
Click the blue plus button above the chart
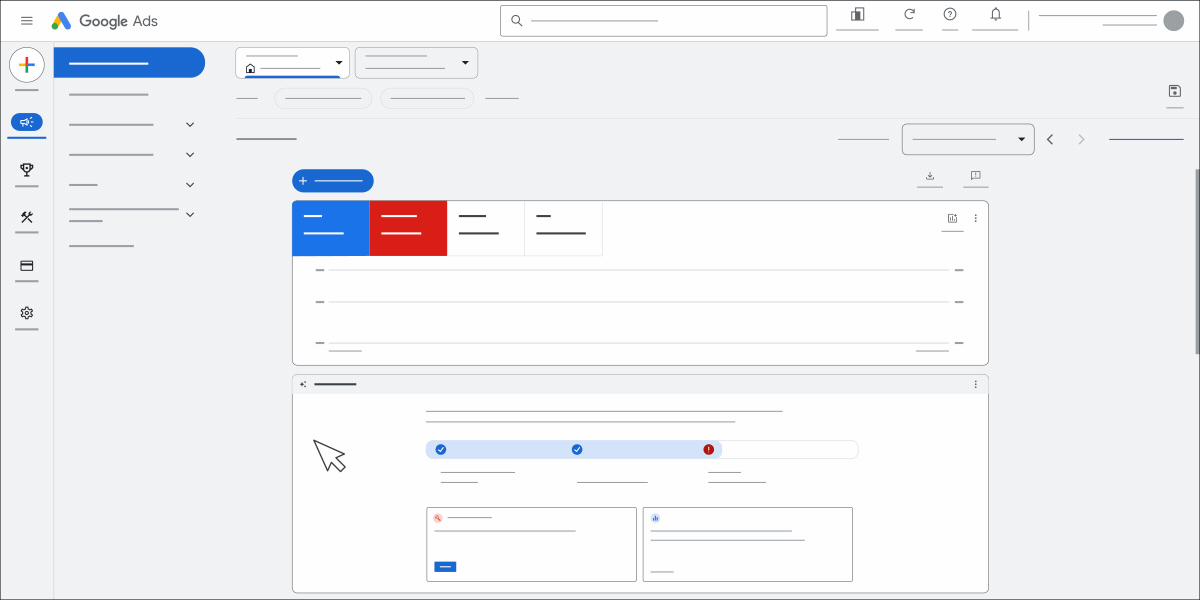pyautogui.click(x=333, y=181)
